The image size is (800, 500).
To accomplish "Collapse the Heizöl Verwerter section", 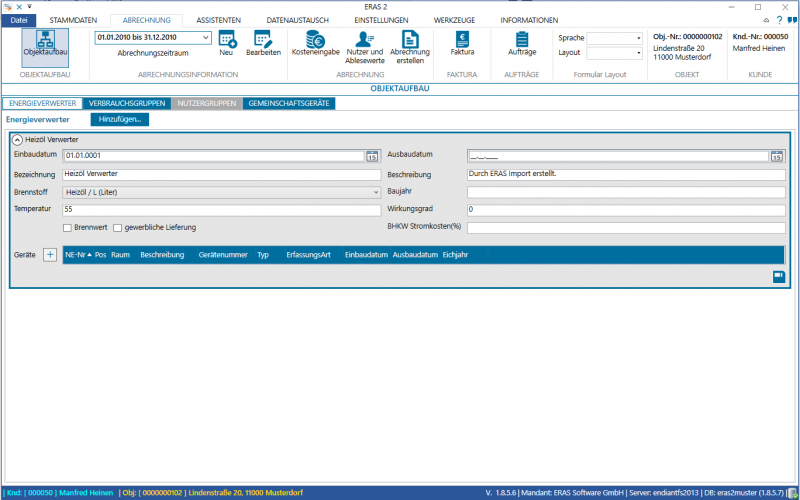I will [17, 139].
